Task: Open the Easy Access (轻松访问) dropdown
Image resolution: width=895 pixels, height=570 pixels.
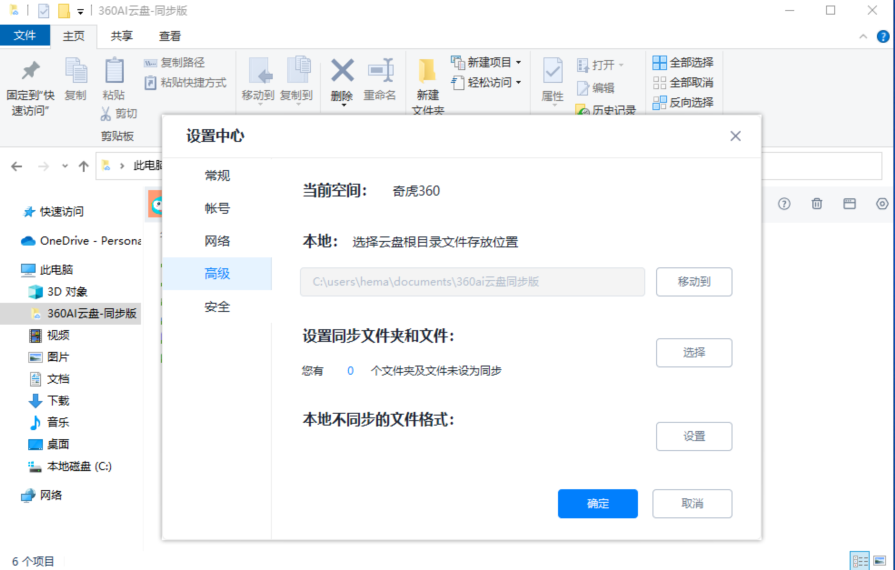Action: coord(486,83)
